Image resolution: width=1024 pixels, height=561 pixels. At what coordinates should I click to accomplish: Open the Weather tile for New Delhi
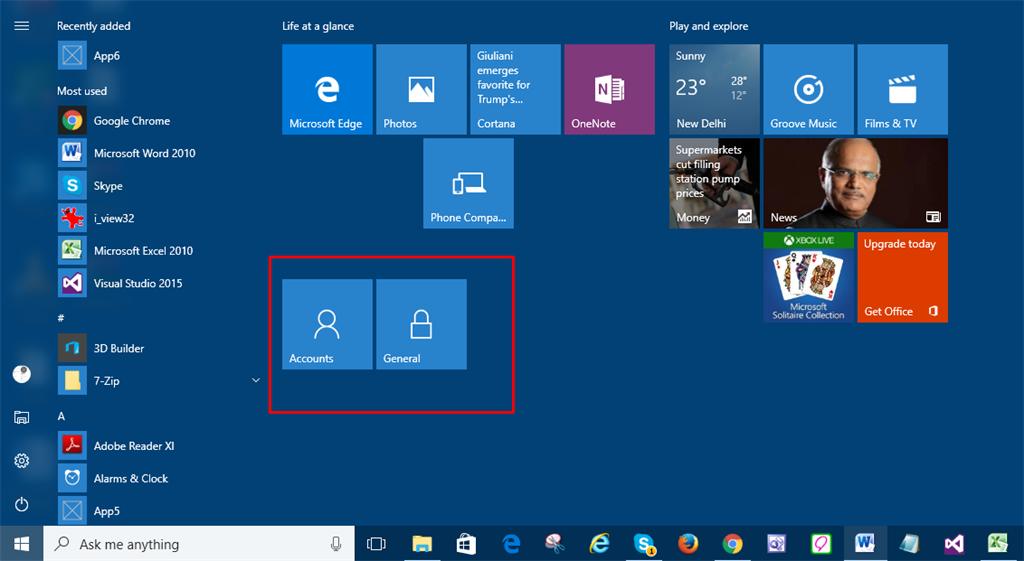[714, 89]
